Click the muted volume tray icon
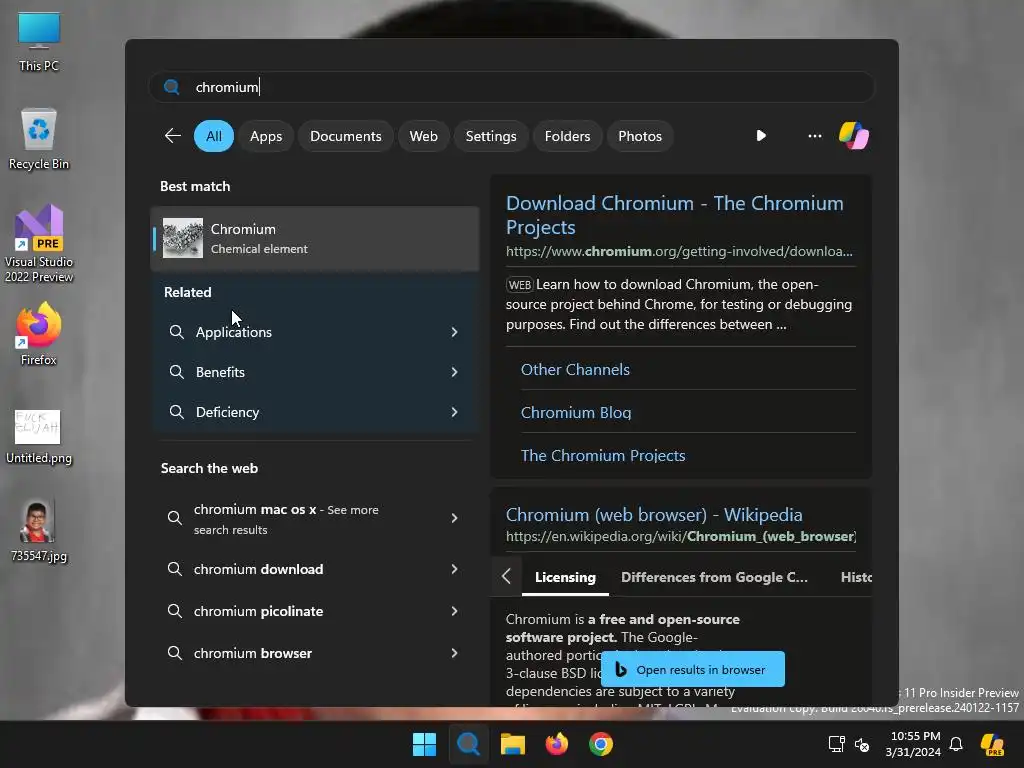Image resolution: width=1024 pixels, height=768 pixels. pos(863,744)
